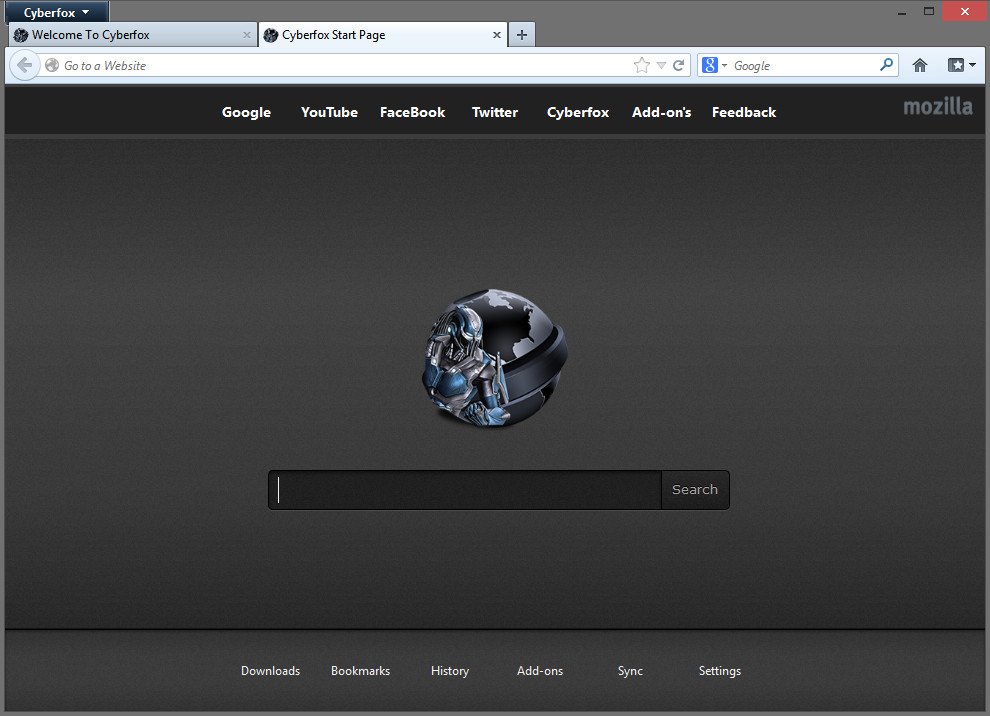990x716 pixels.
Task: Open the URL history dropdown arrow
Action: (x=661, y=66)
